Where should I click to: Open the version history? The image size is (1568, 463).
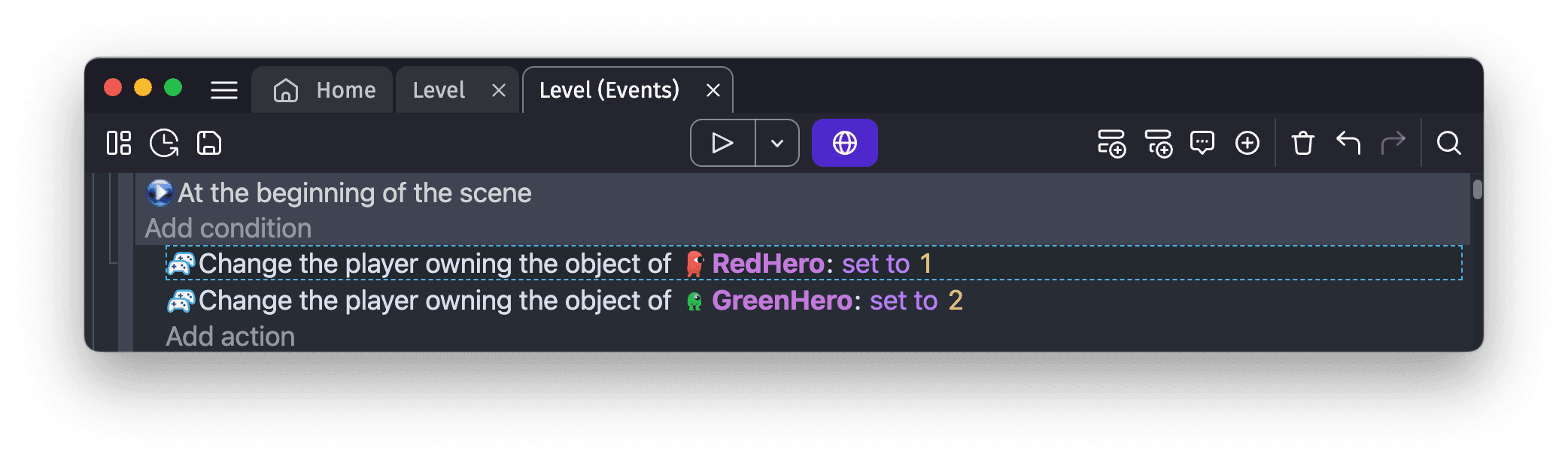pos(164,143)
